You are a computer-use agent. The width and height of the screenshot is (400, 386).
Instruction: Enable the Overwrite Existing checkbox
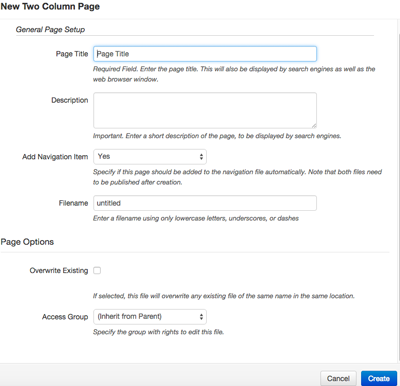97,270
